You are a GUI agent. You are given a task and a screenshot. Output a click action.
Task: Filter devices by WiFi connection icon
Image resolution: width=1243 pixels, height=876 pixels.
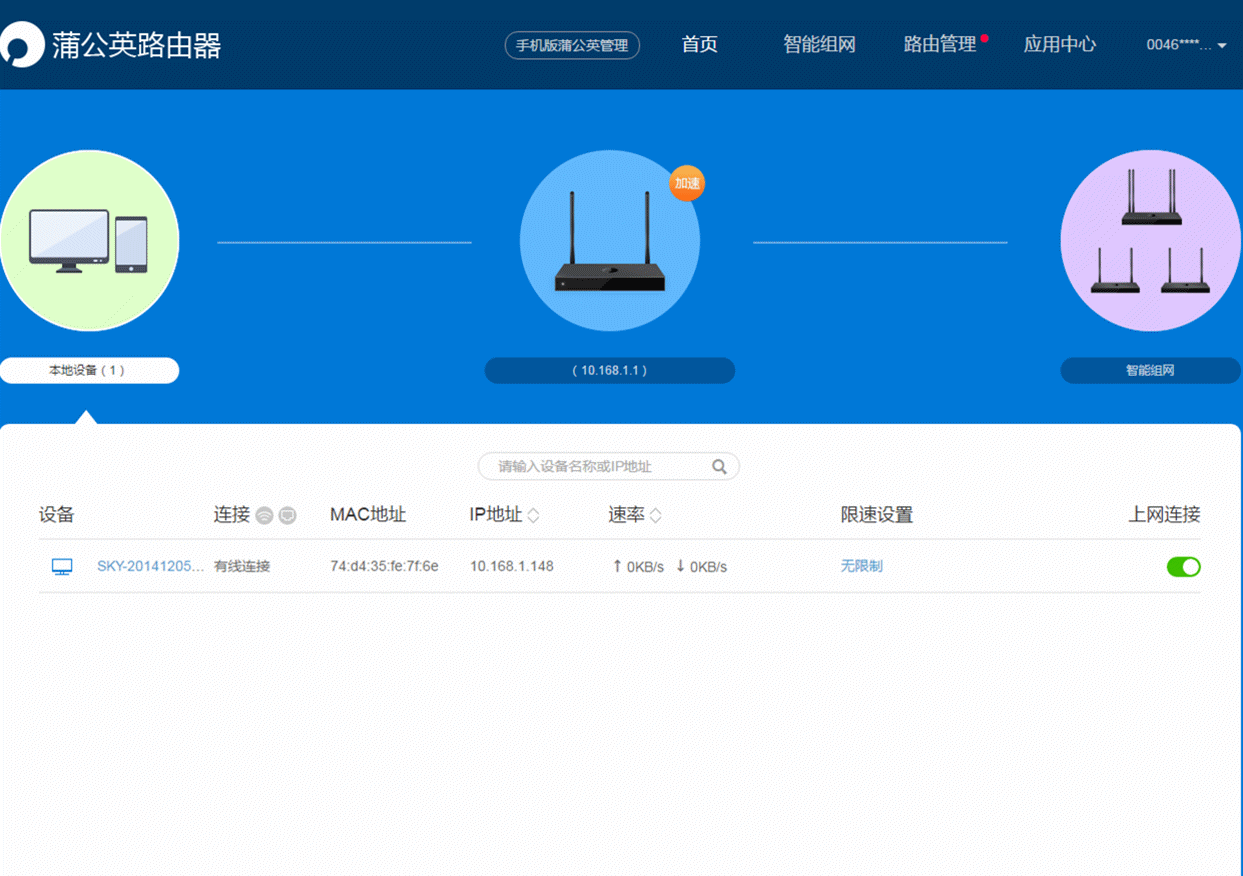pos(264,514)
